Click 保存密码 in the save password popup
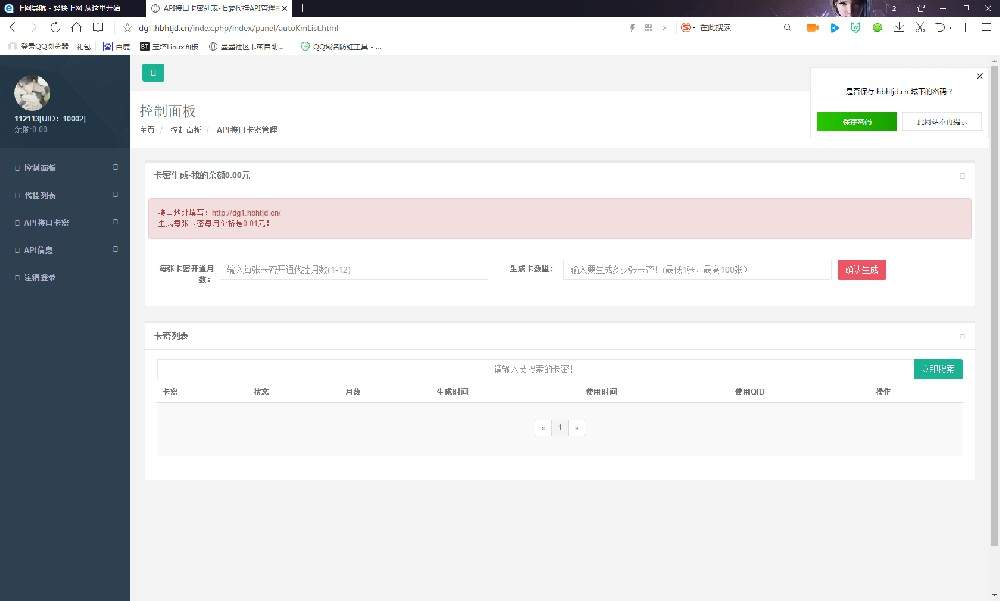1000x601 pixels. point(857,121)
